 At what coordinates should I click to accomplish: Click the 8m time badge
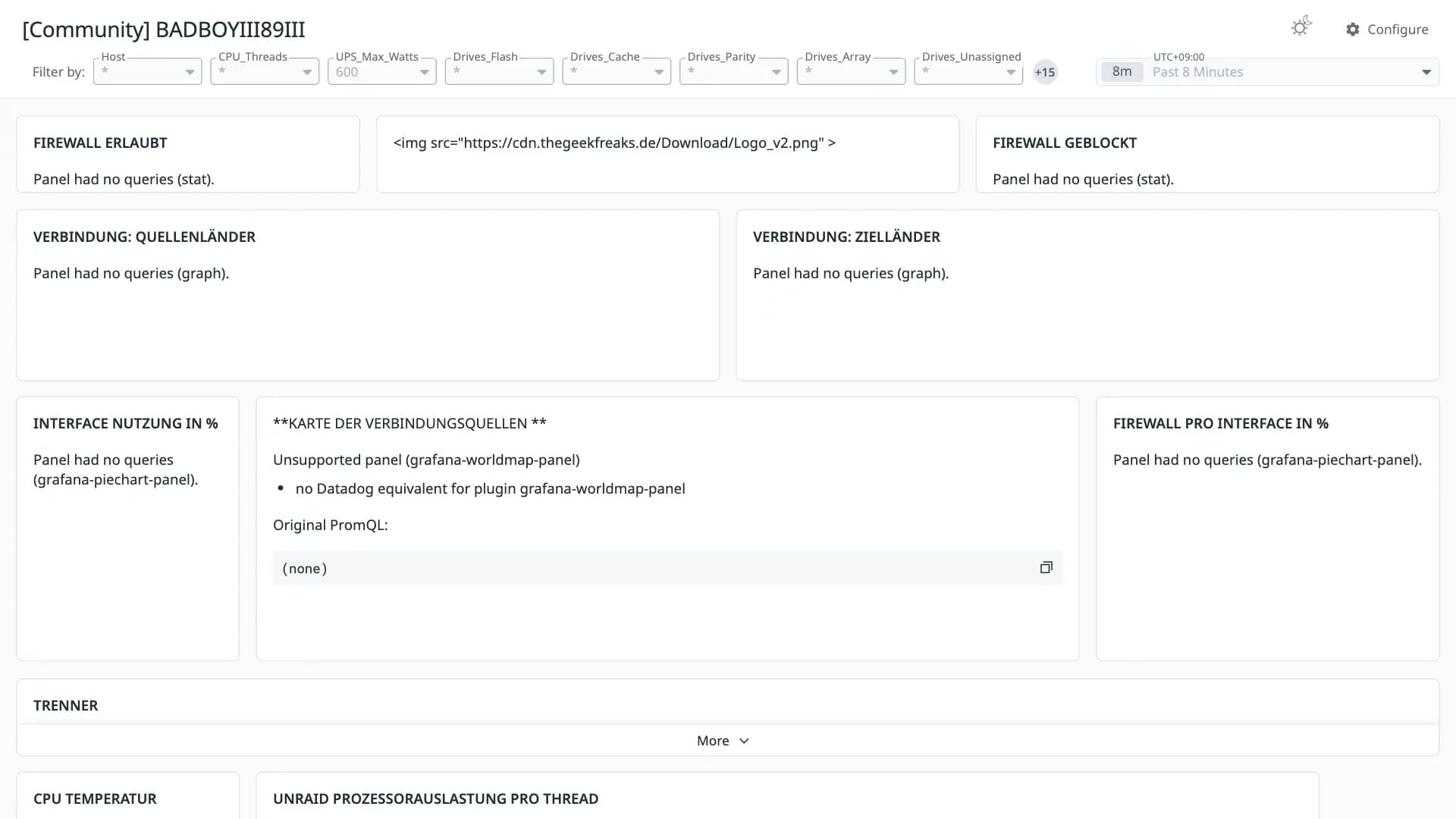click(1122, 71)
